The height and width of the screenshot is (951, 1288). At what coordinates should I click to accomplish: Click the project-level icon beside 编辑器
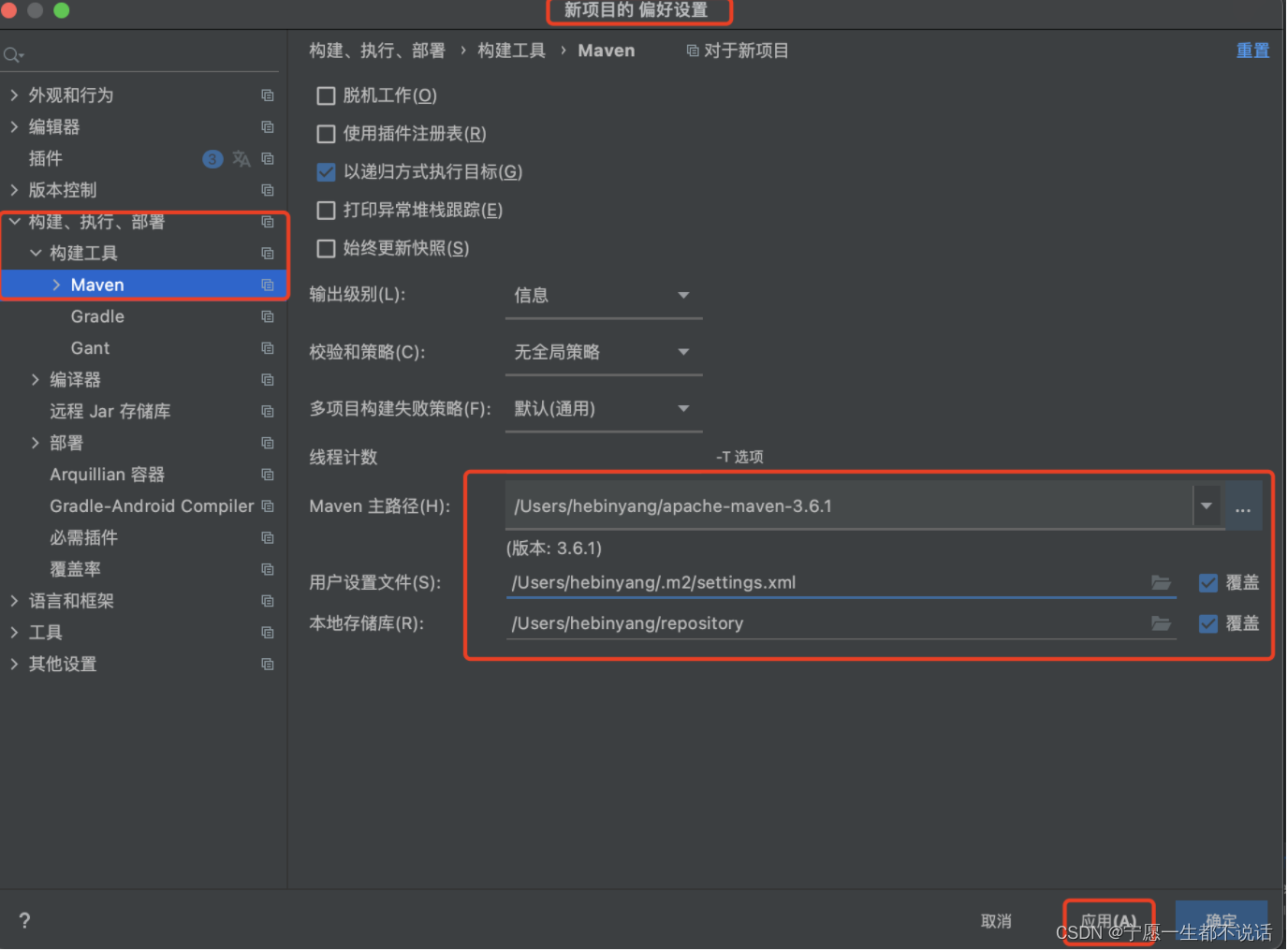tap(268, 127)
